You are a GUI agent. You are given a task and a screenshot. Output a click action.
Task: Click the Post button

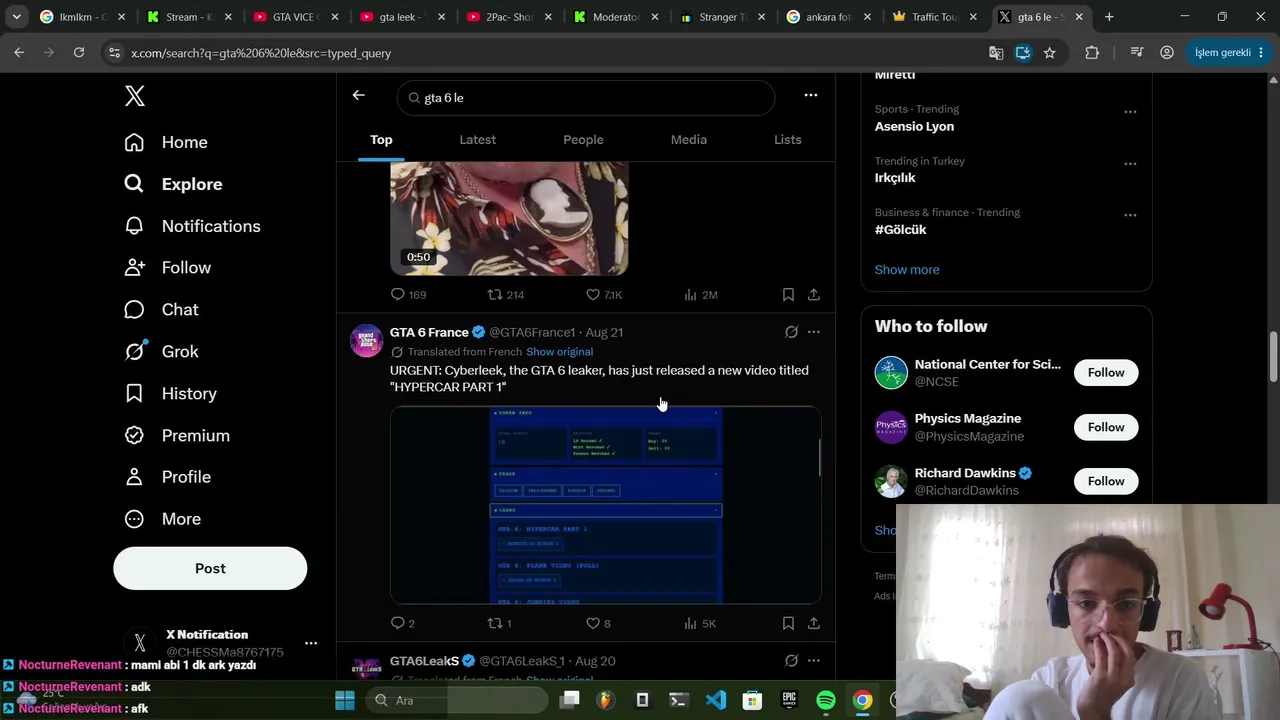point(210,568)
